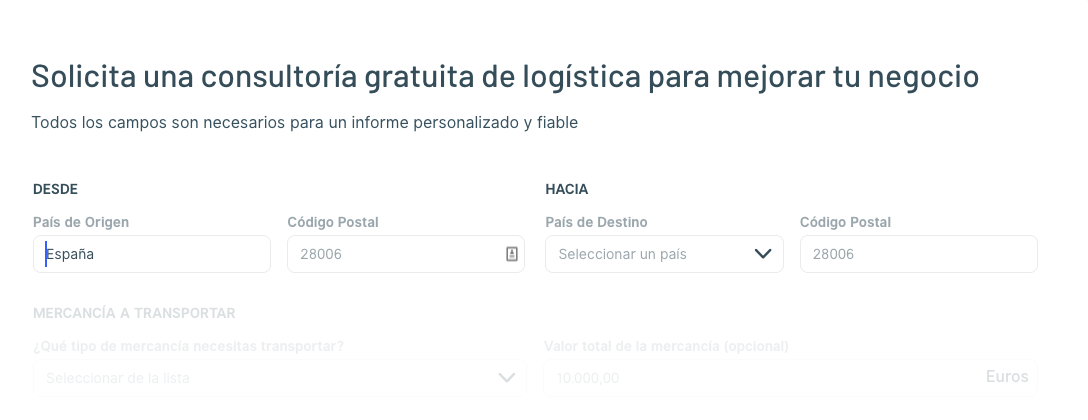
Task: Click the autofill icon in origin postal code field
Action: coord(511,254)
